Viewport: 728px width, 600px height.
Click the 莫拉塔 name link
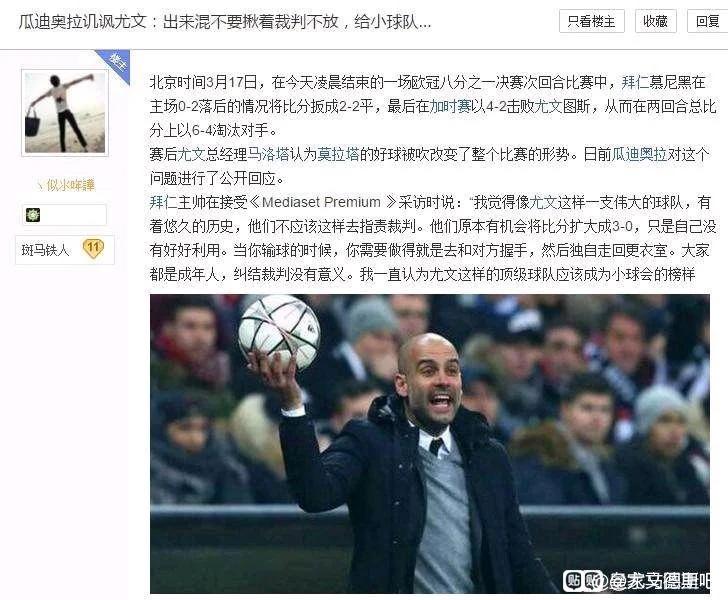coord(338,154)
